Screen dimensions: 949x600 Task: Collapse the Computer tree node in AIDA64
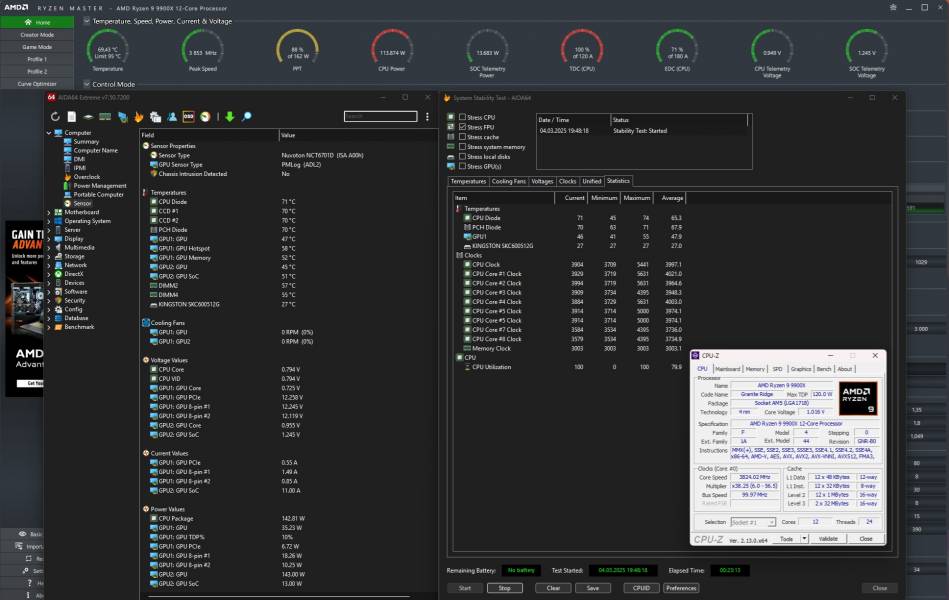coord(49,133)
